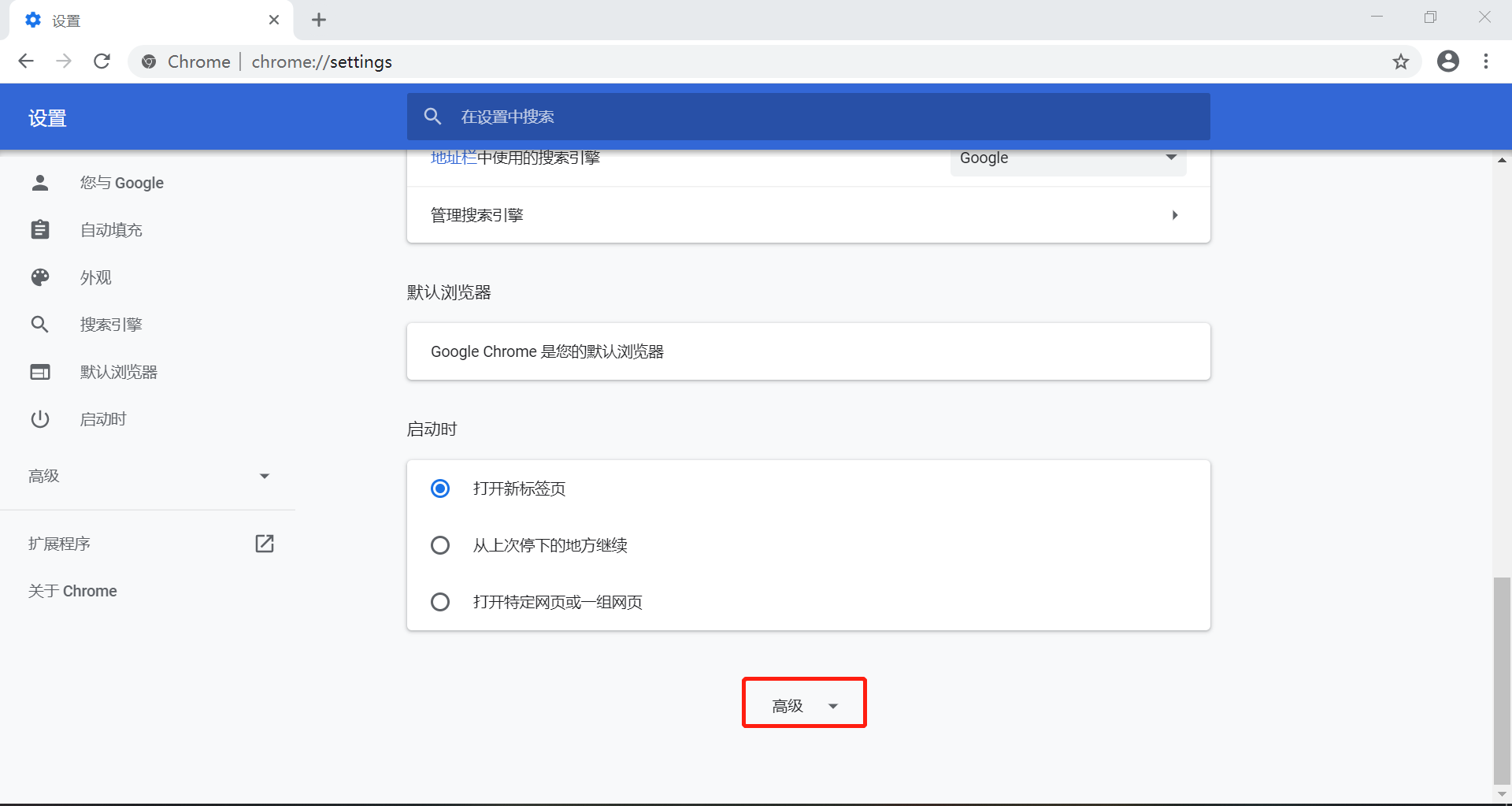Click the scrollbar up arrow
This screenshot has height=806, width=1512.
pyautogui.click(x=1502, y=160)
